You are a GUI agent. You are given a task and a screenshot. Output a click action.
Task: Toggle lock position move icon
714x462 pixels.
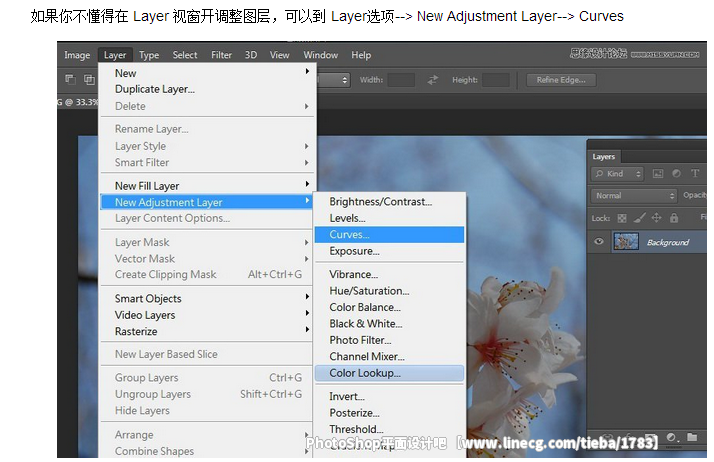point(656,218)
